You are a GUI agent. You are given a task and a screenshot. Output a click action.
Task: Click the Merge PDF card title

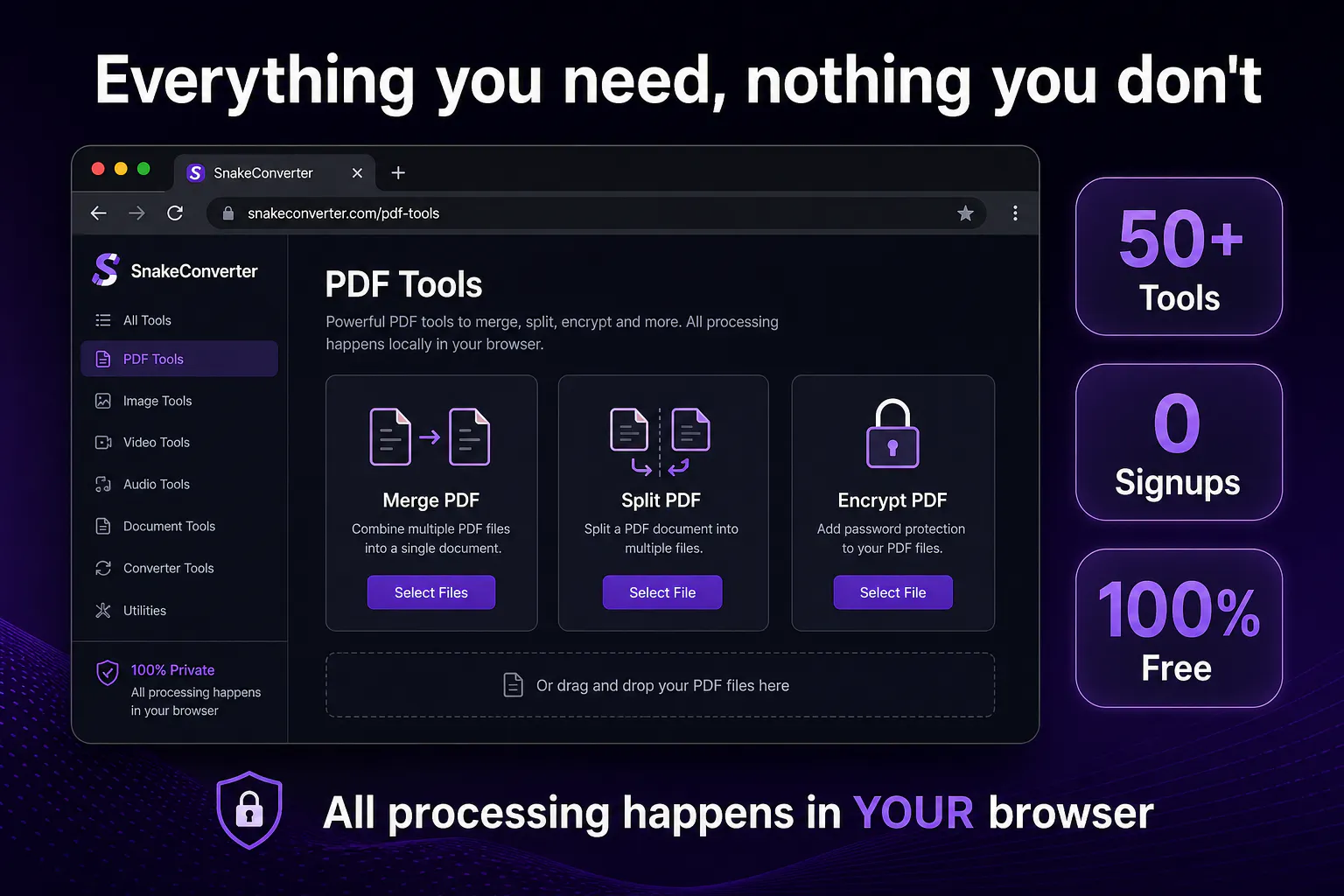(431, 500)
